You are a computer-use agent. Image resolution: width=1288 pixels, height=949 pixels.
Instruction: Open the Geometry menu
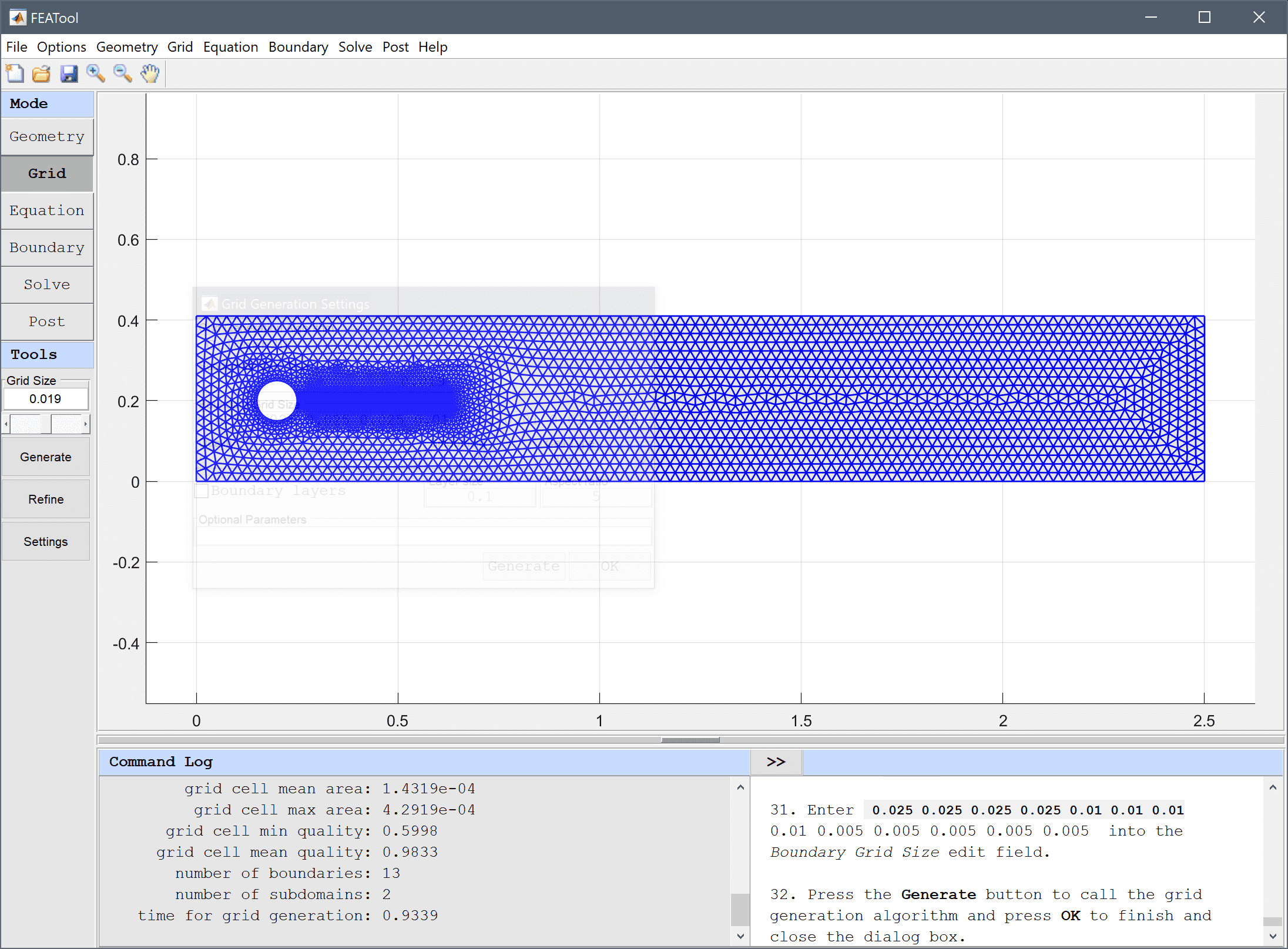tap(127, 47)
